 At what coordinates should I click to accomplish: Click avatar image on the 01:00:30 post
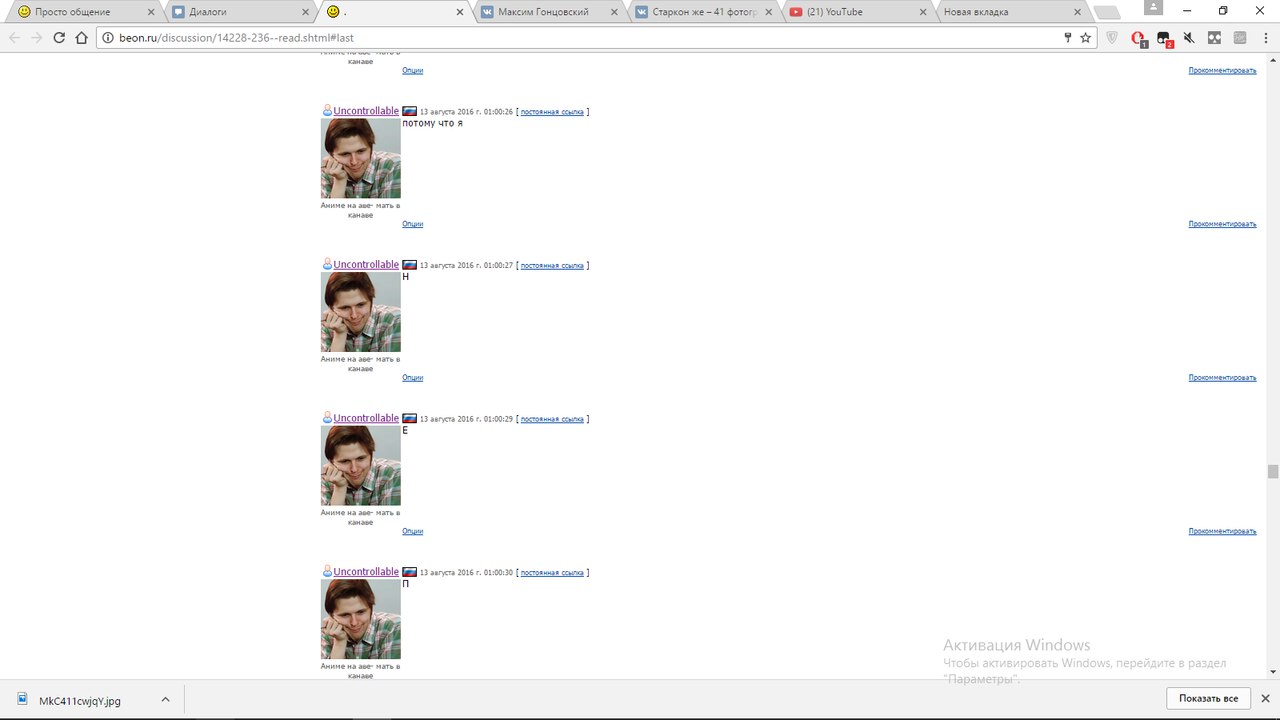click(361, 619)
